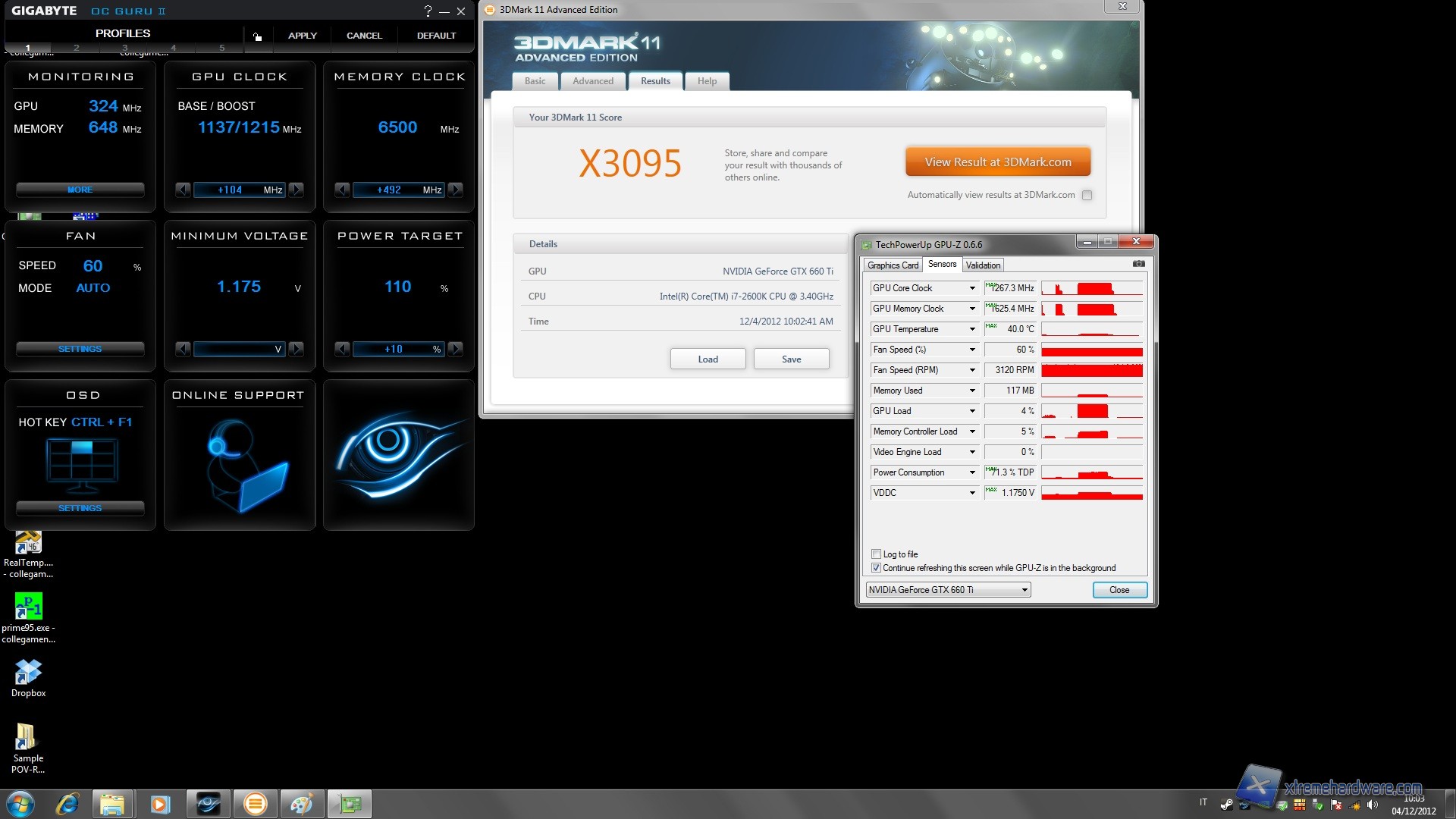Screen dimensions: 1456x819
Task: Expand the GPU Core Clock sensor dropdown
Action: 972,288
